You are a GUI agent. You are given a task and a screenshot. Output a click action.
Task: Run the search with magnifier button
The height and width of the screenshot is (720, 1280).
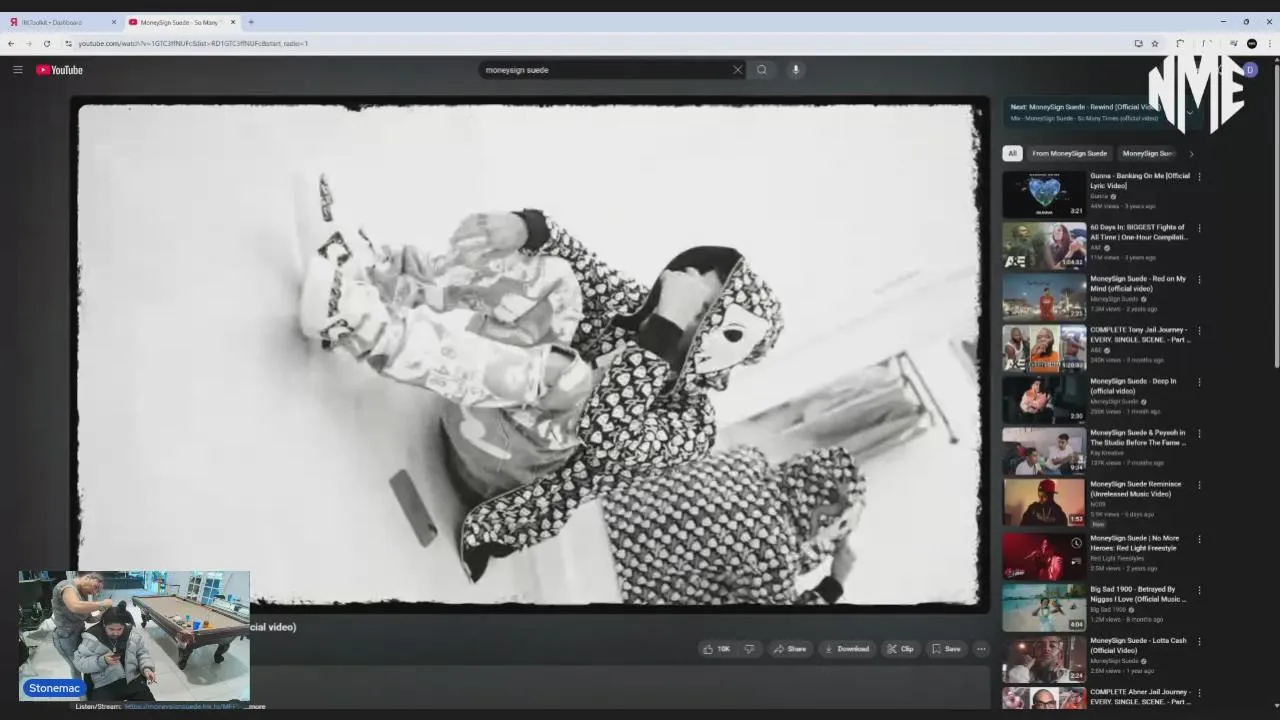762,70
